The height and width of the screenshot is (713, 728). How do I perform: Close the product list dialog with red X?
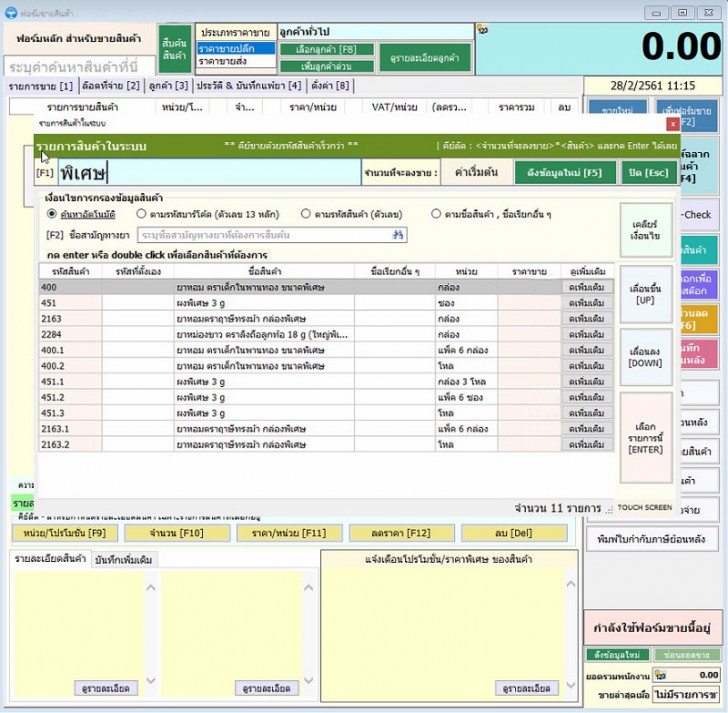(x=672, y=124)
